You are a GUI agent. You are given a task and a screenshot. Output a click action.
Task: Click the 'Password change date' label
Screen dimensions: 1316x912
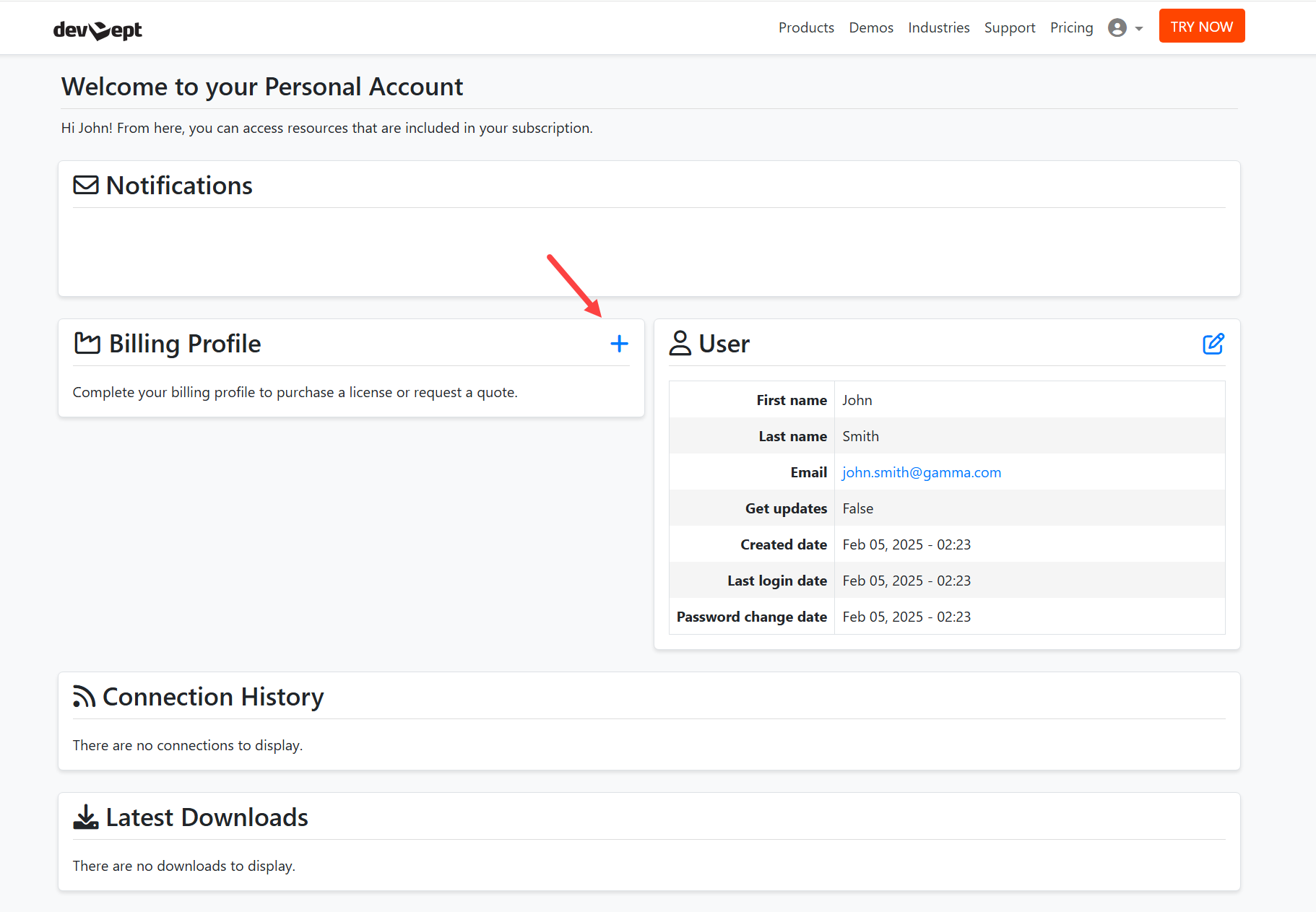(752, 617)
